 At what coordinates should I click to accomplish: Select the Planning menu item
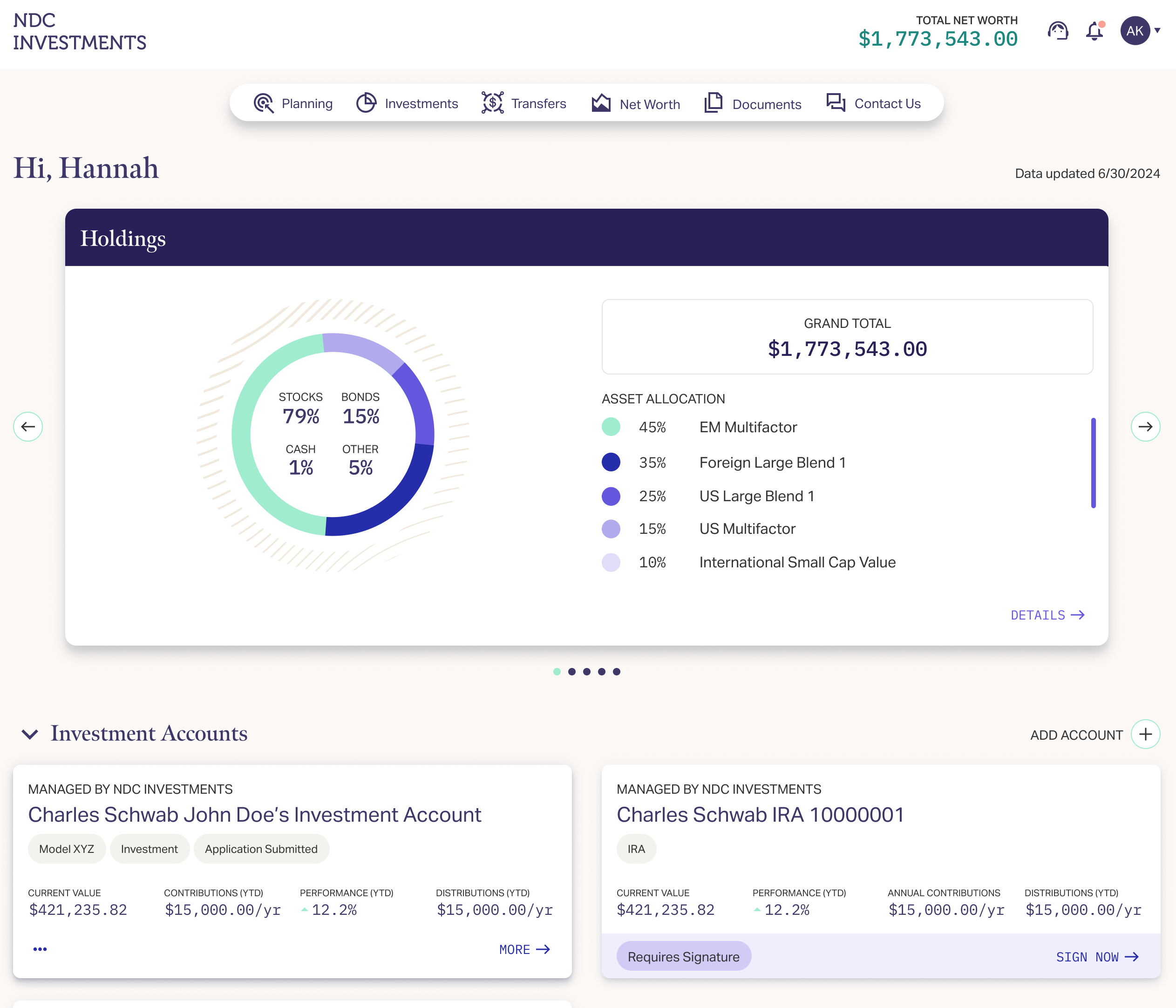pos(307,103)
